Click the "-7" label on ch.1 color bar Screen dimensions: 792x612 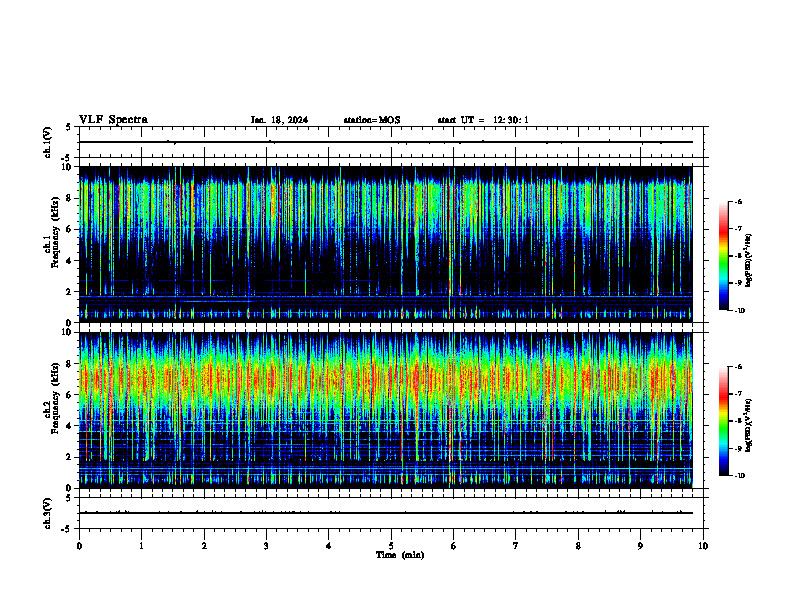[x=738, y=229]
